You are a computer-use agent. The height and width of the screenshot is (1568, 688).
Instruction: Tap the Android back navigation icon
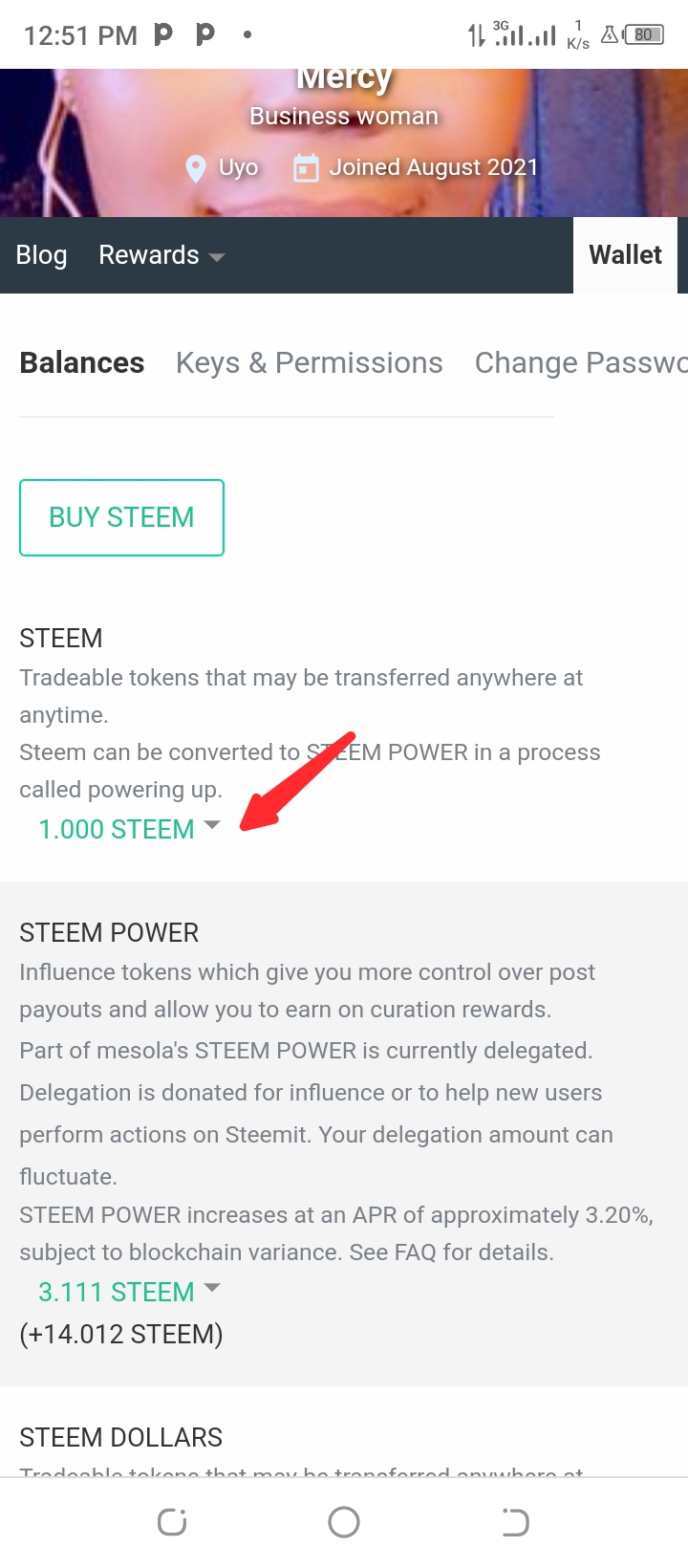click(516, 1521)
